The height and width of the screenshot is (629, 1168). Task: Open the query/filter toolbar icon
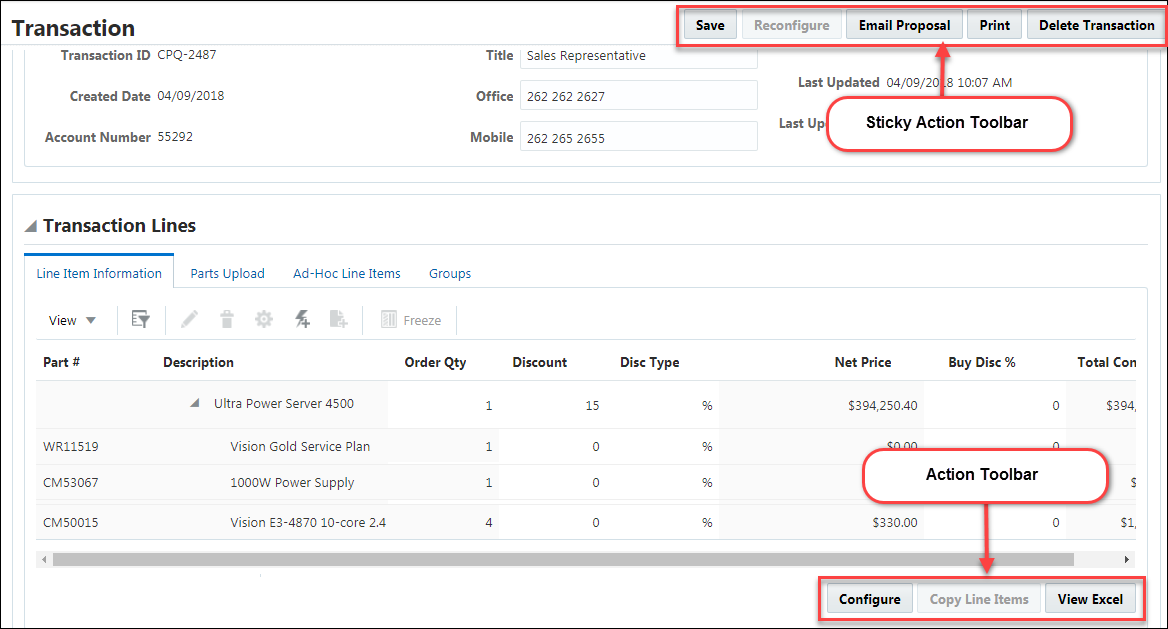(140, 319)
